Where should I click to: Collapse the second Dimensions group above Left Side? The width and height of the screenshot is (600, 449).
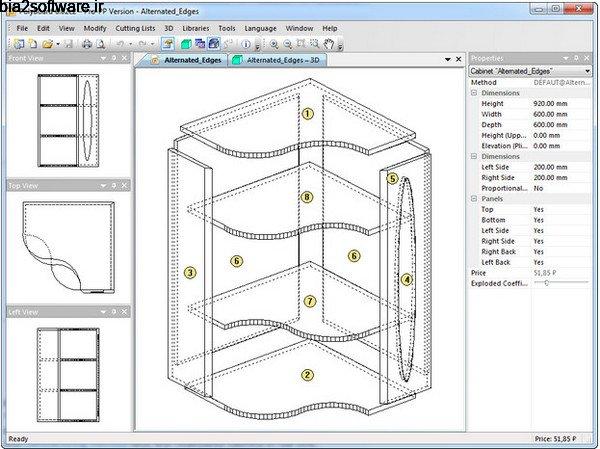coord(474,157)
